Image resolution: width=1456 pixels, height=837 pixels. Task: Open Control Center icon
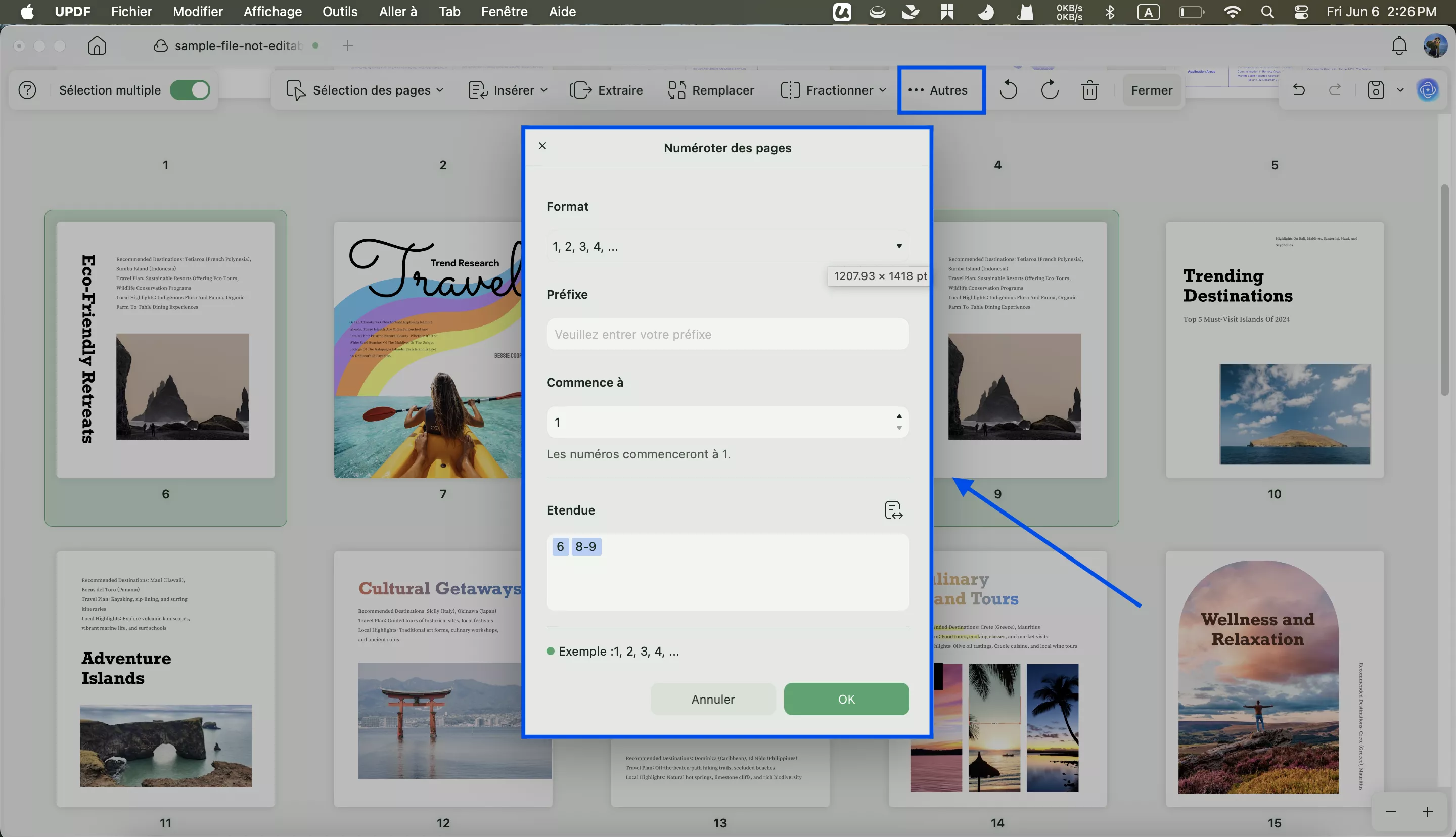[1301, 12]
